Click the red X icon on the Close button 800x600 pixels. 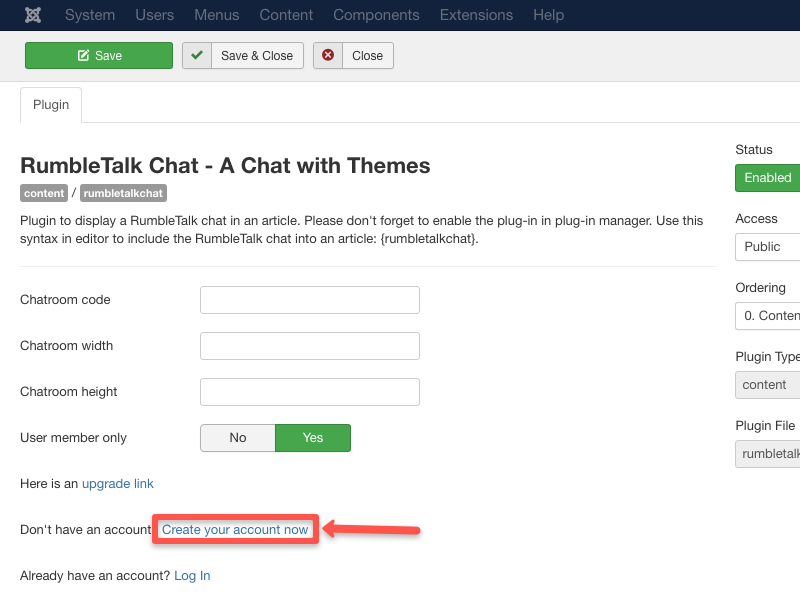click(329, 55)
